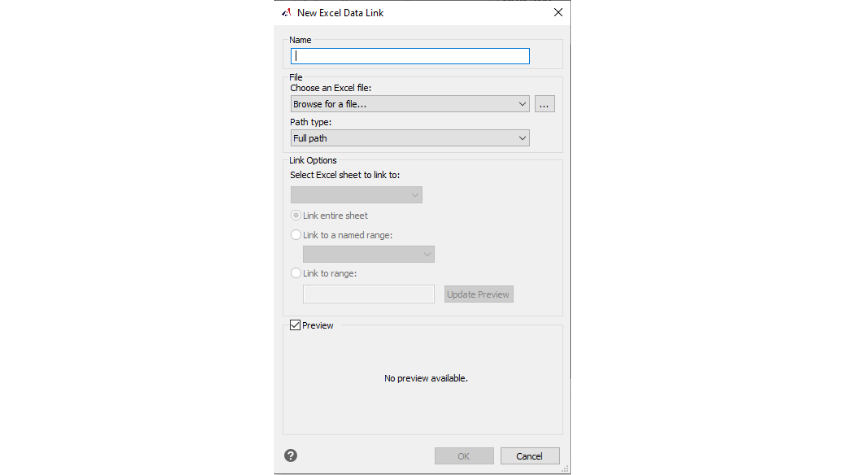The height and width of the screenshot is (475, 845).
Task: Open the Select Excel sheet dropdown
Action: 356,195
